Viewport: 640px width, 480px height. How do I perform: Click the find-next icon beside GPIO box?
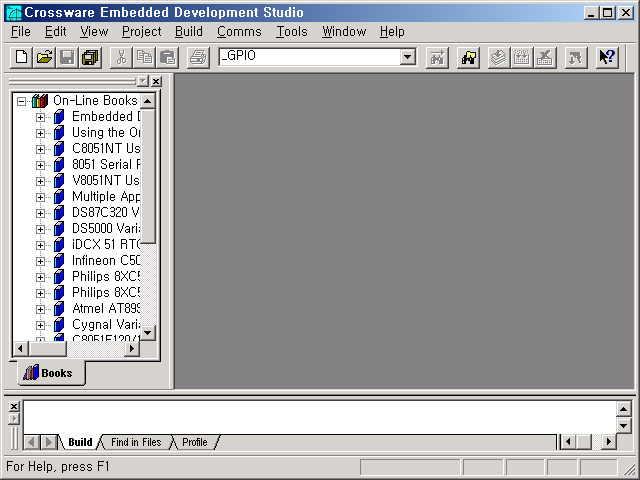click(x=437, y=57)
